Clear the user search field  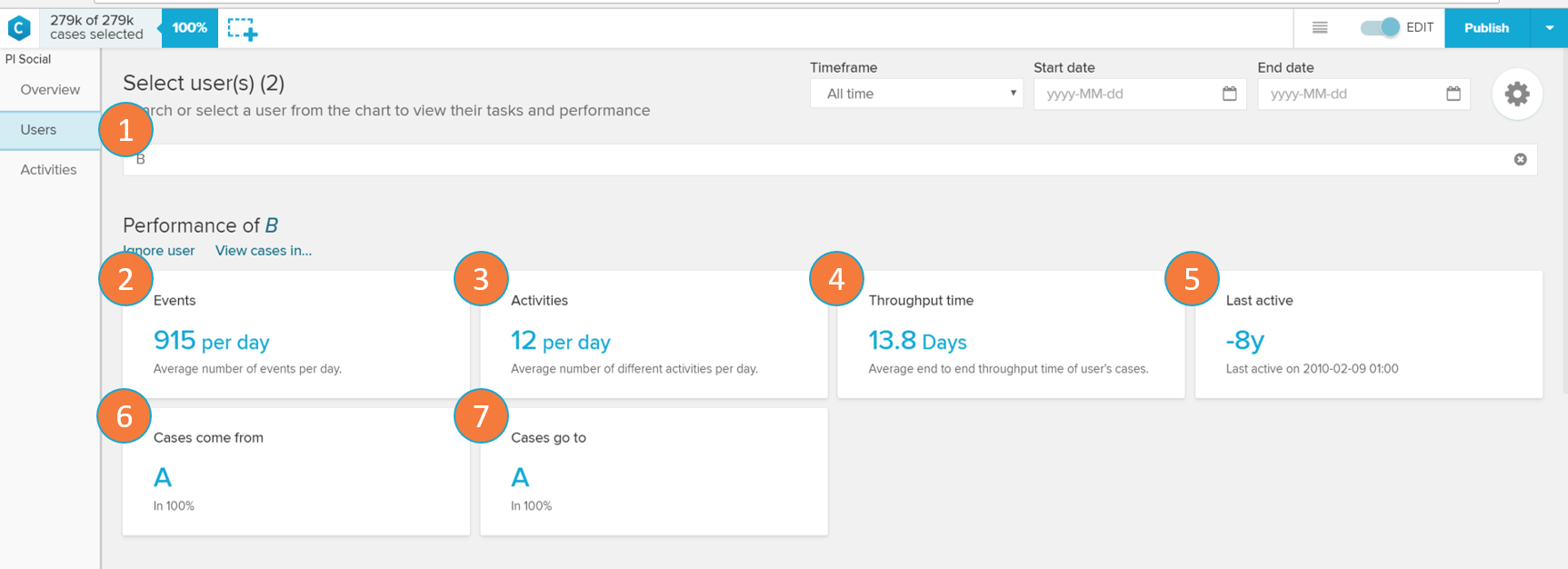pyautogui.click(x=1520, y=159)
